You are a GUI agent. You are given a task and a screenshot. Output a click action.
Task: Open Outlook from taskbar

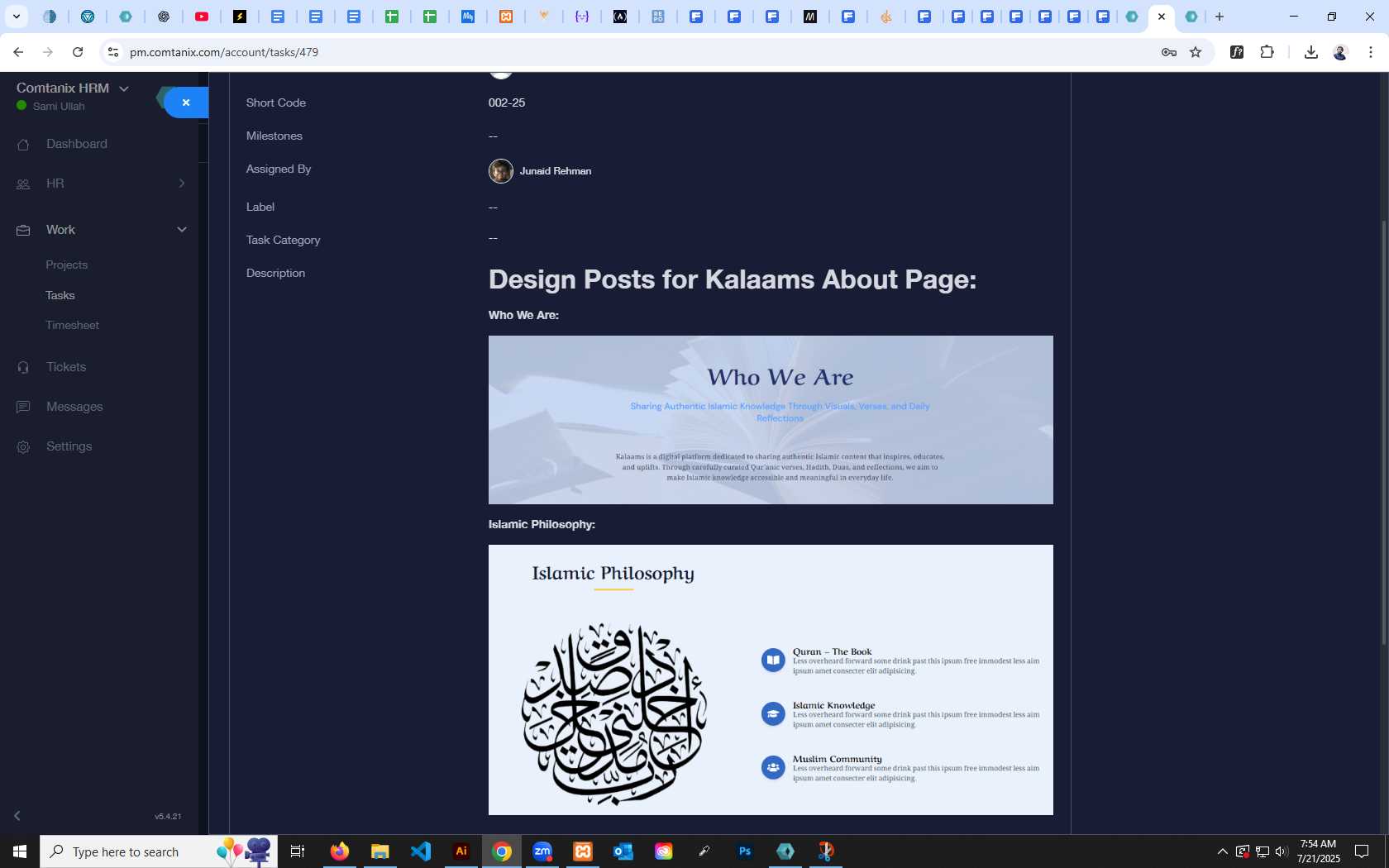coord(623,851)
